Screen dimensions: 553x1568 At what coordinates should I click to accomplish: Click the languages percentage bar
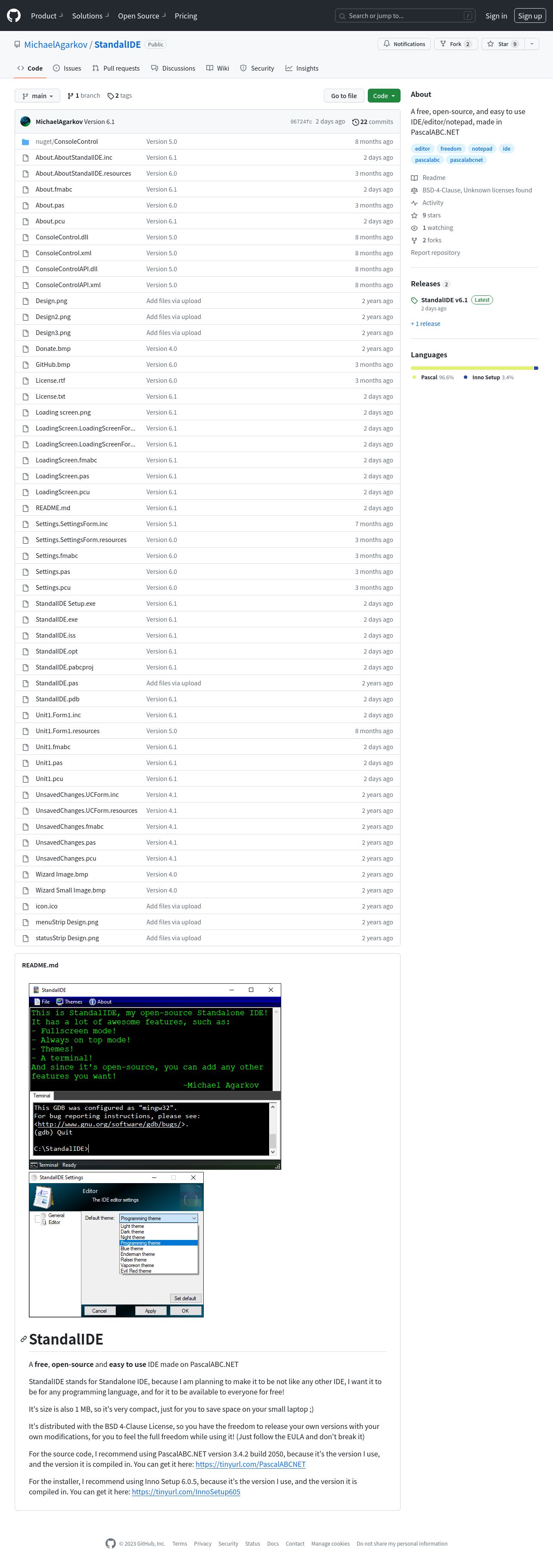pyautogui.click(x=475, y=368)
